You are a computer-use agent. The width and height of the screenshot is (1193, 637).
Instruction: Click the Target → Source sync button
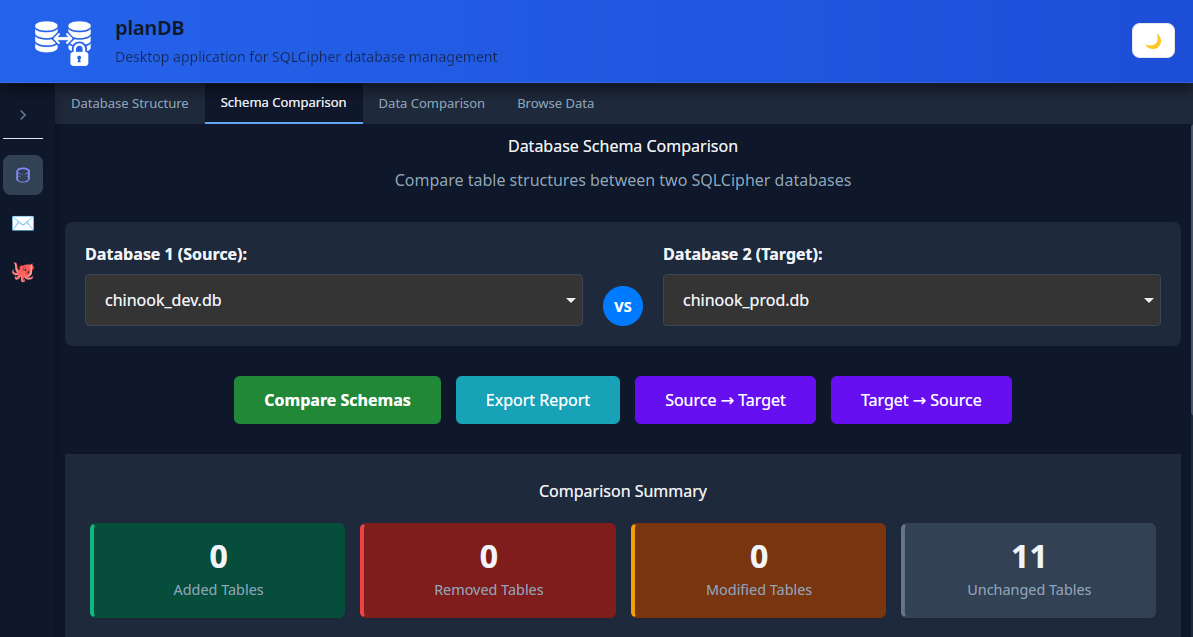[x=921, y=399]
